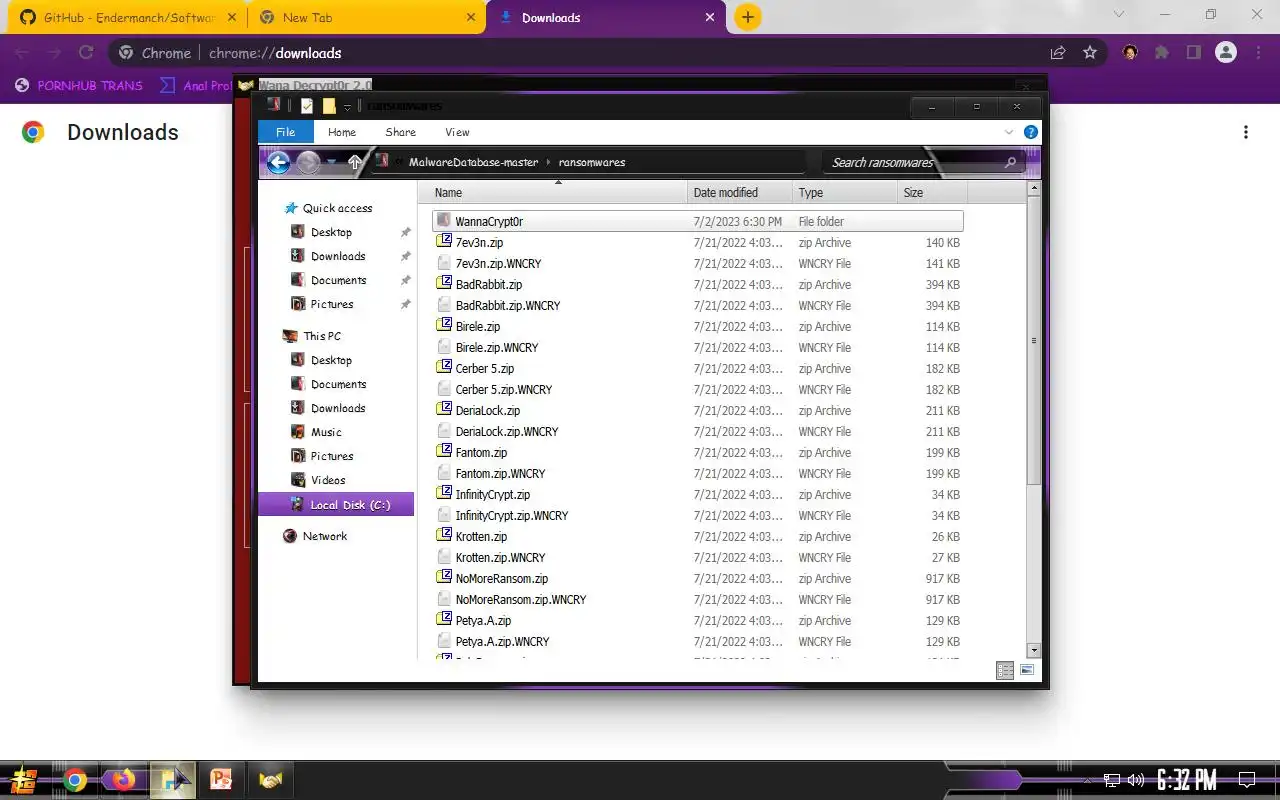Screen dimensions: 1280x800
Task: Reload the Chrome page
Action: pyautogui.click(x=86, y=53)
